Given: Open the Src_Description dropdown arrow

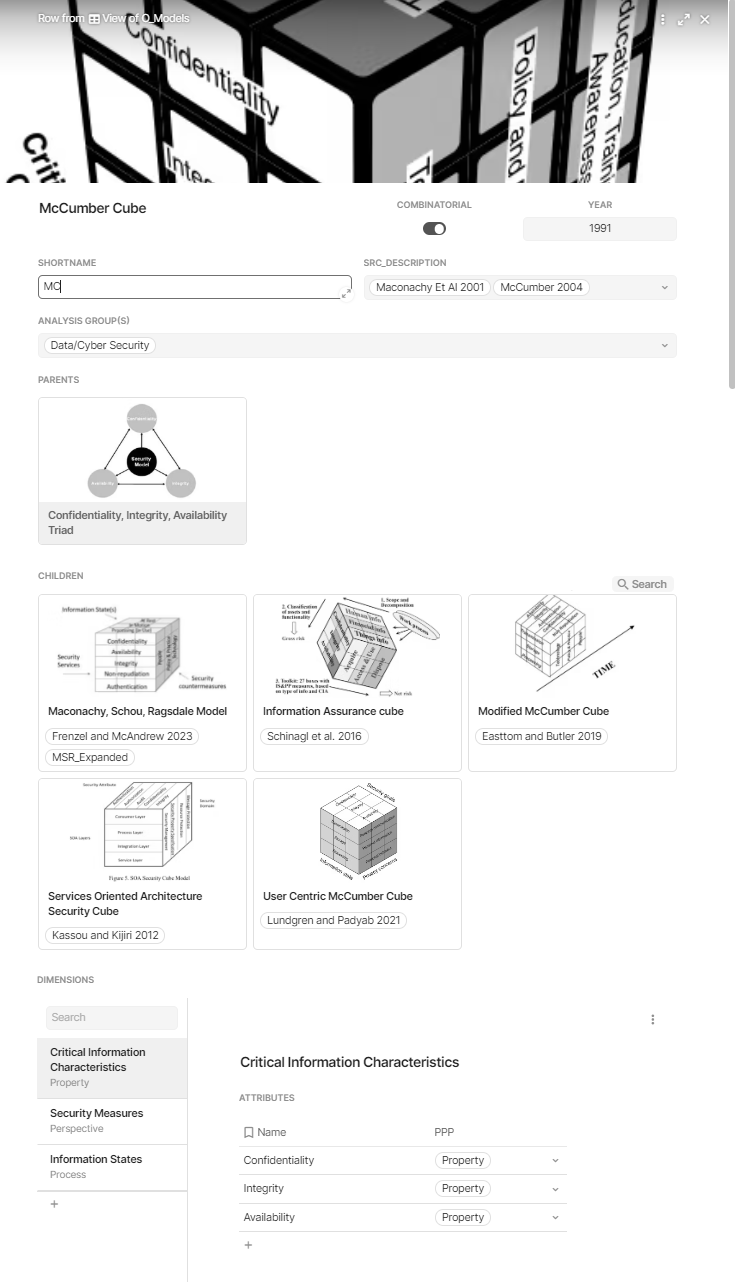Looking at the screenshot, I should pyautogui.click(x=664, y=288).
